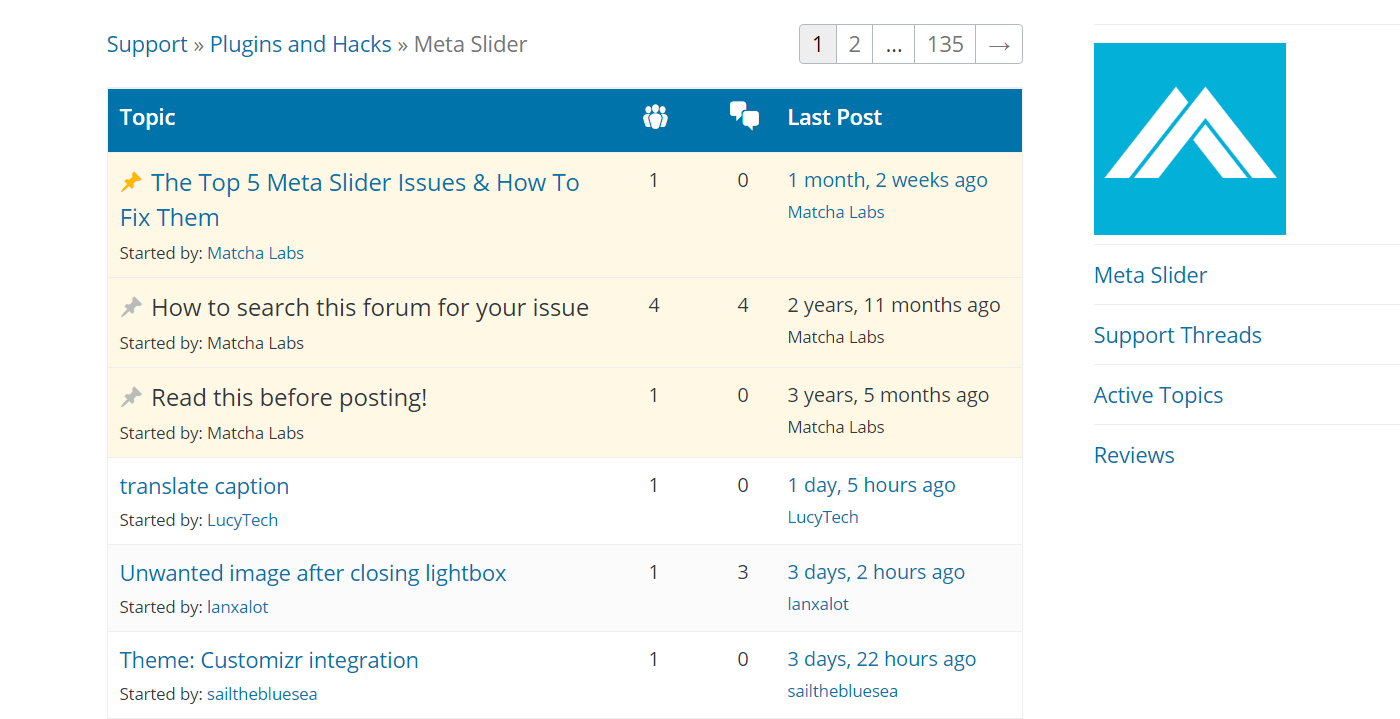Open sailthebluesea profile in Started by line
The width and height of the screenshot is (1400, 719).
[262, 694]
